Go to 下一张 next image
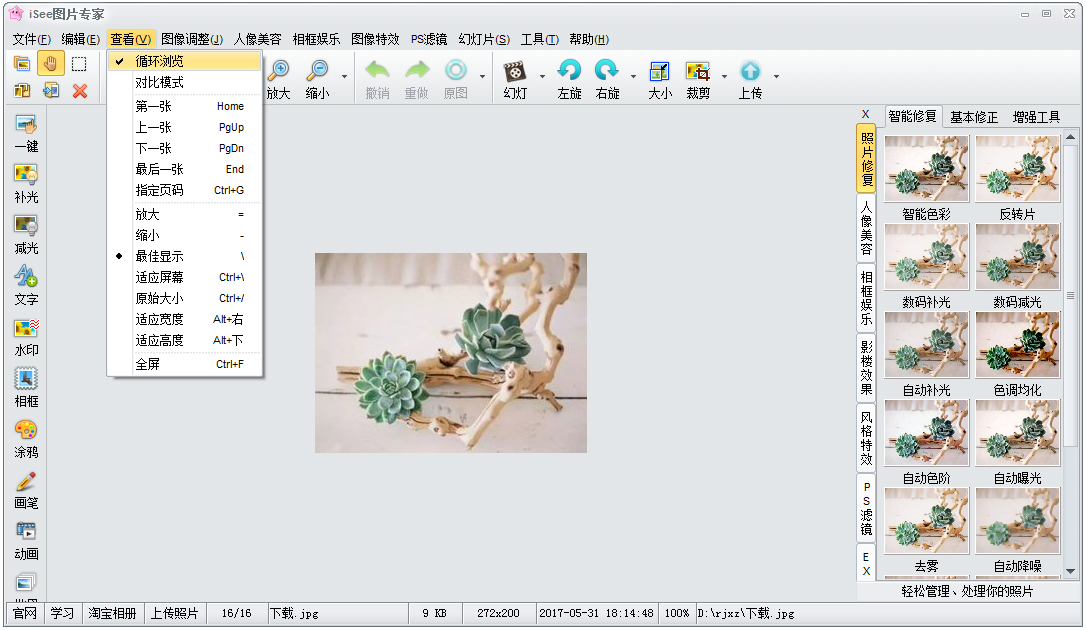 (x=185, y=148)
